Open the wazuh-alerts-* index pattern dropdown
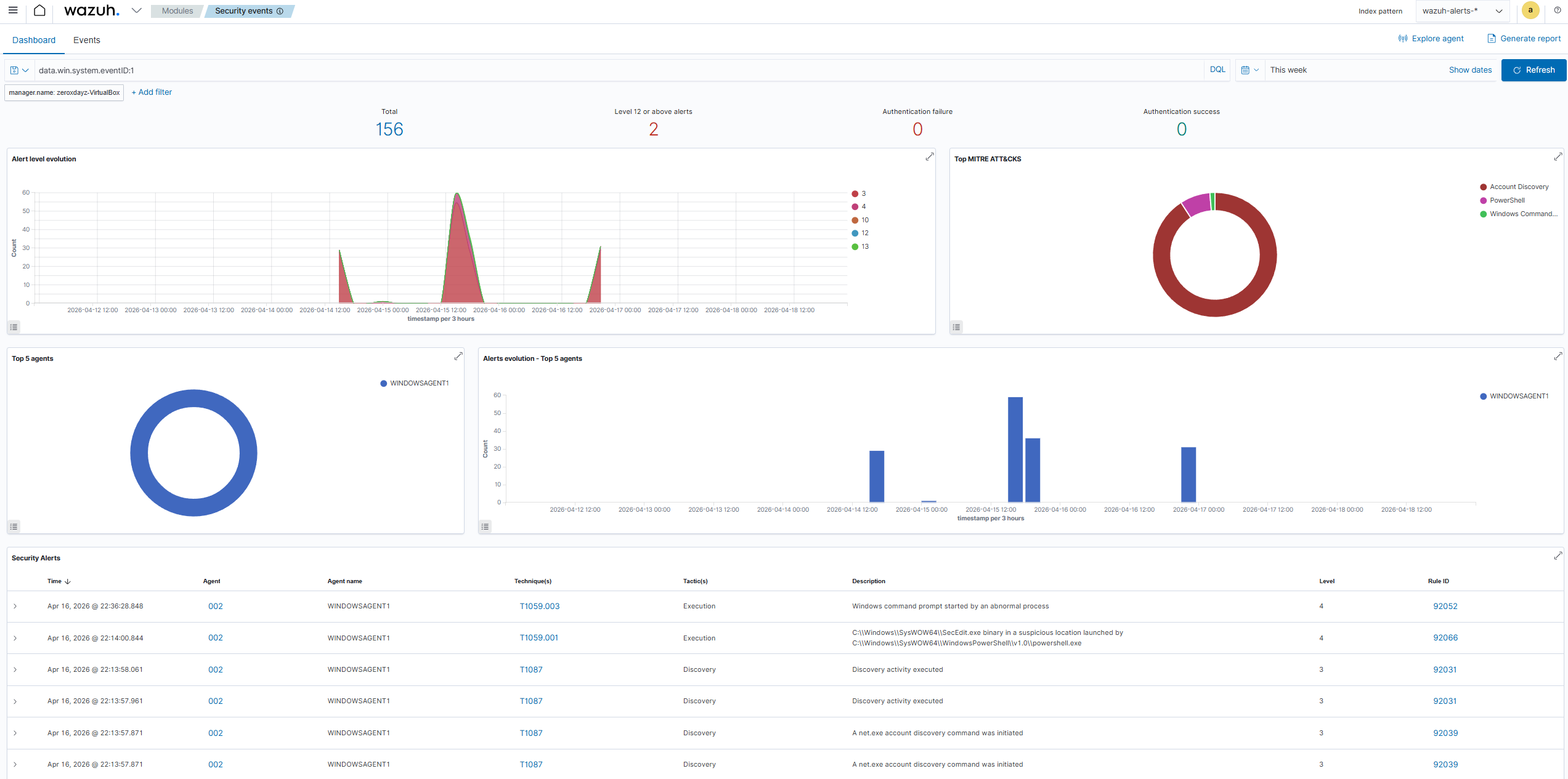Image resolution: width=1568 pixels, height=779 pixels. (x=1461, y=11)
